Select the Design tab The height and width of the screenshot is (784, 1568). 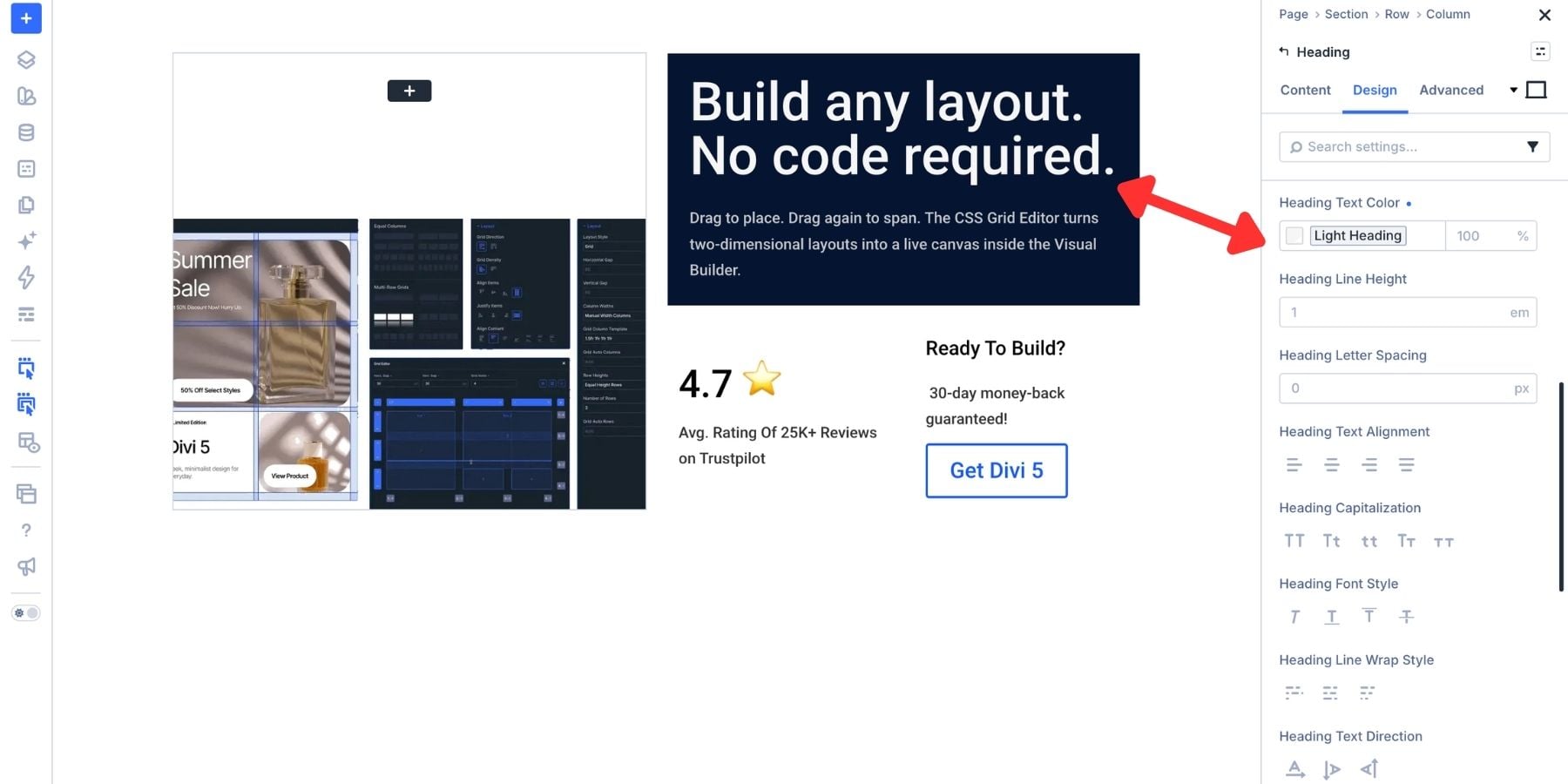pyautogui.click(x=1375, y=90)
